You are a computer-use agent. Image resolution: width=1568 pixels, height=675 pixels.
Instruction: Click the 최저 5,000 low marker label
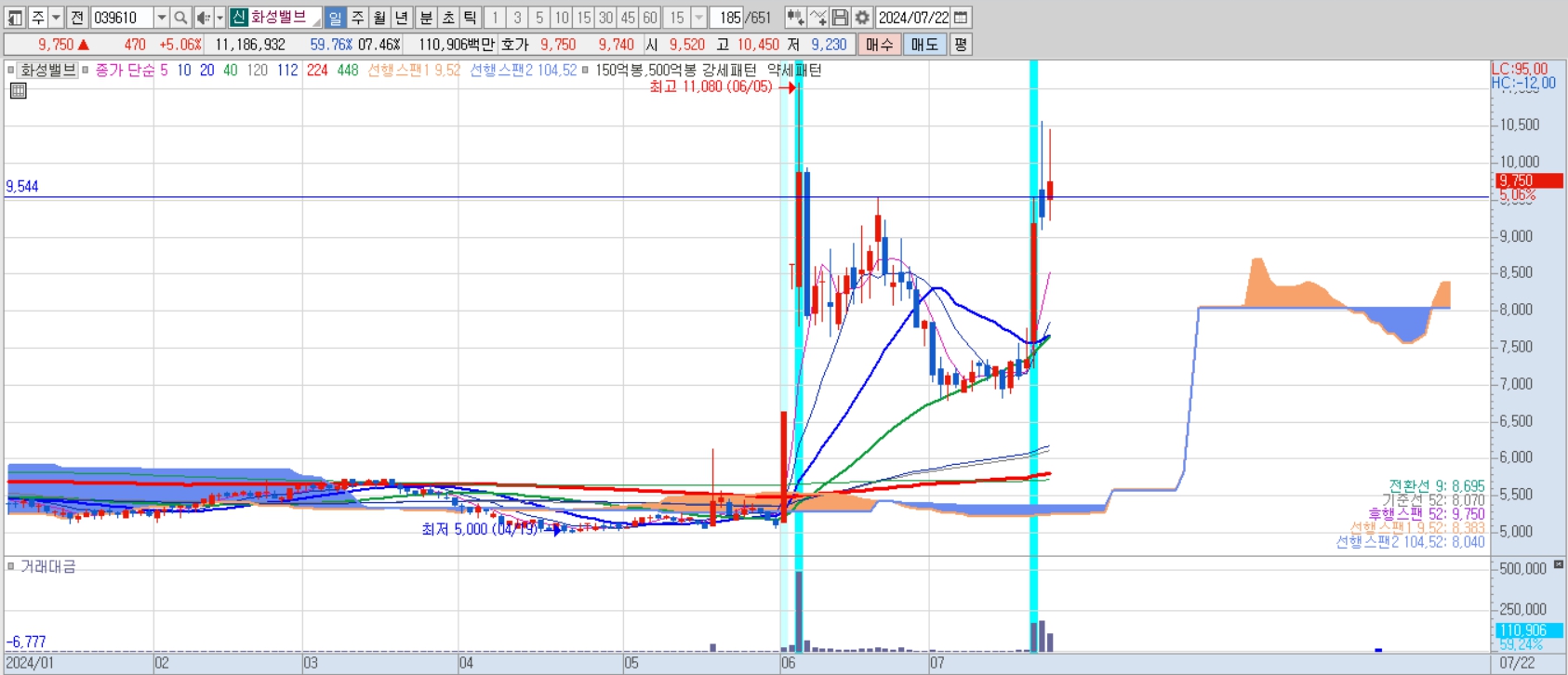(x=480, y=529)
